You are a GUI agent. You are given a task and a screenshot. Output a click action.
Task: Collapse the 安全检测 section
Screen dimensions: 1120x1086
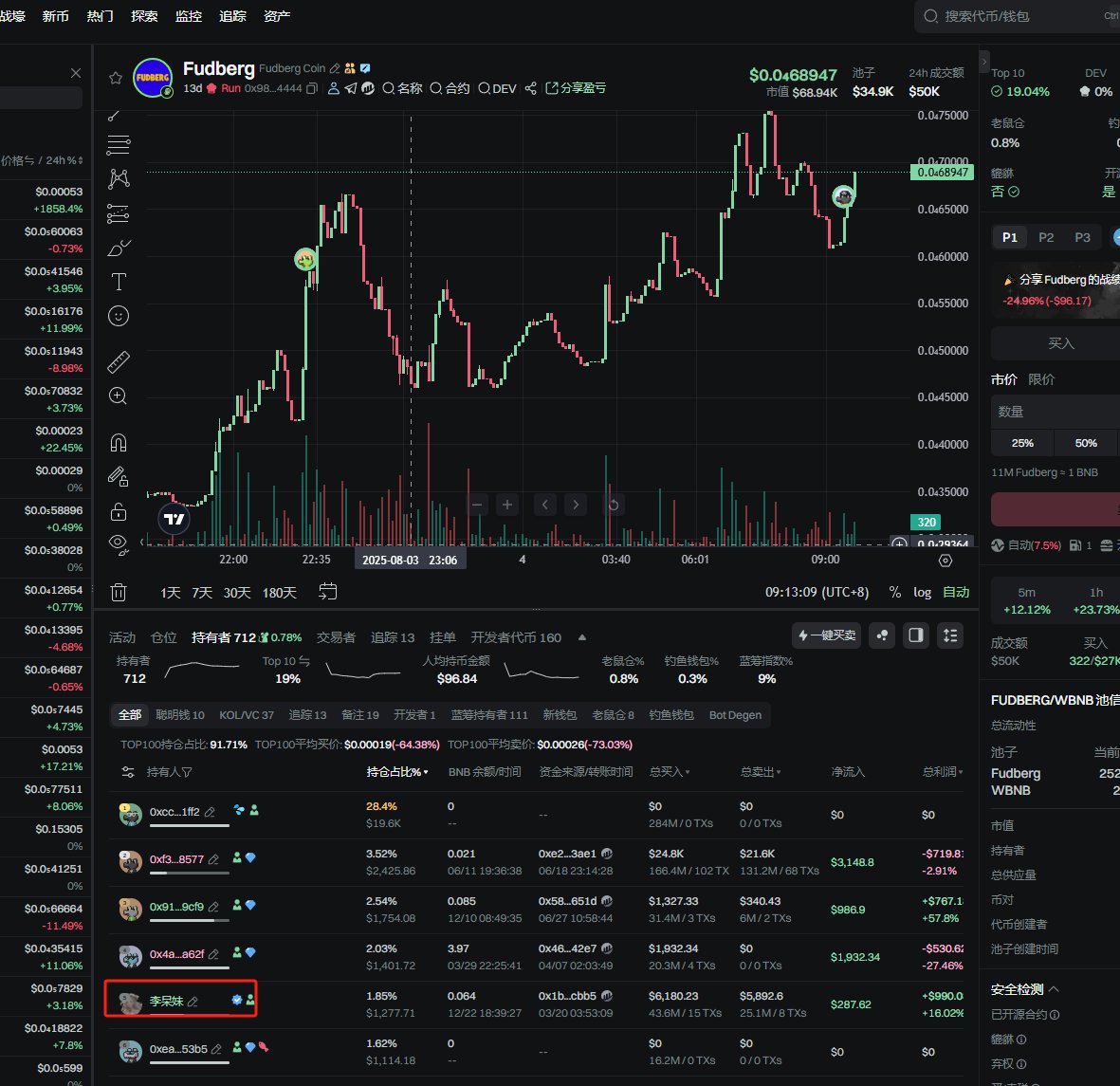point(1054,989)
